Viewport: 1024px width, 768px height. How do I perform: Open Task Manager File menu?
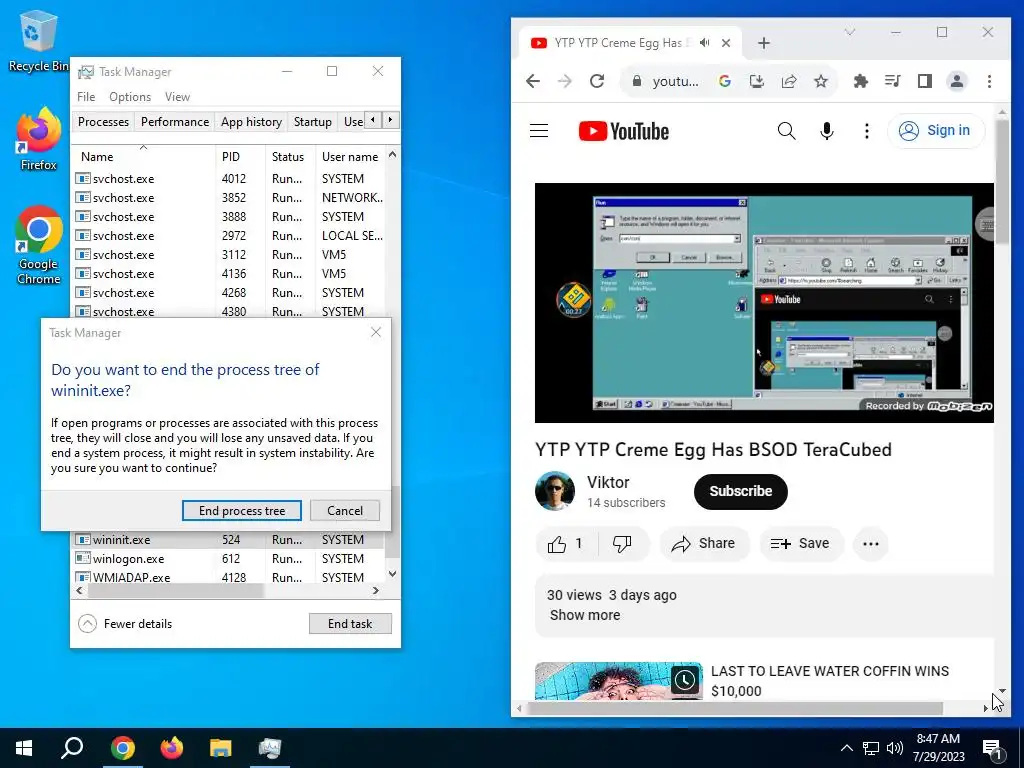[x=86, y=97]
